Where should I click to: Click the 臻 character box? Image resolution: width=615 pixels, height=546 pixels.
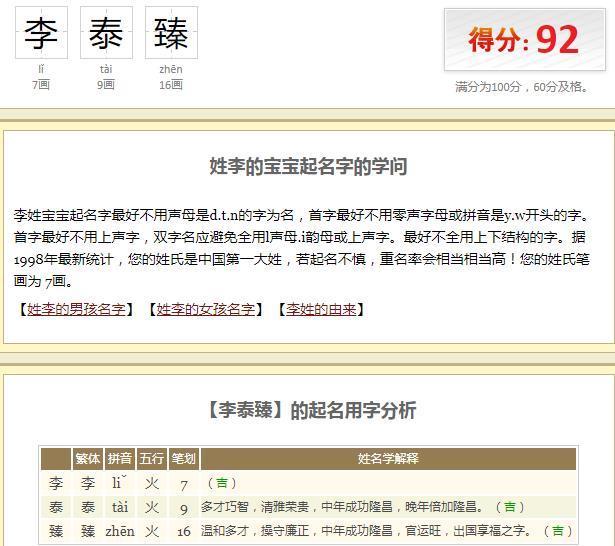coord(171,33)
